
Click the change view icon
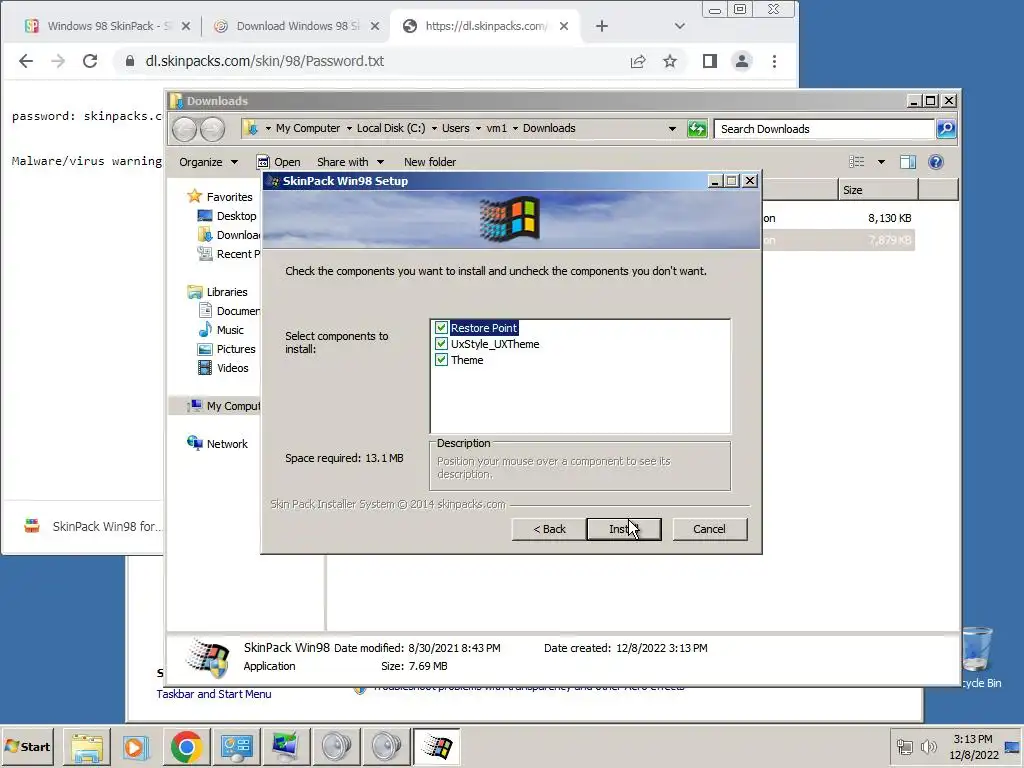[x=856, y=162]
